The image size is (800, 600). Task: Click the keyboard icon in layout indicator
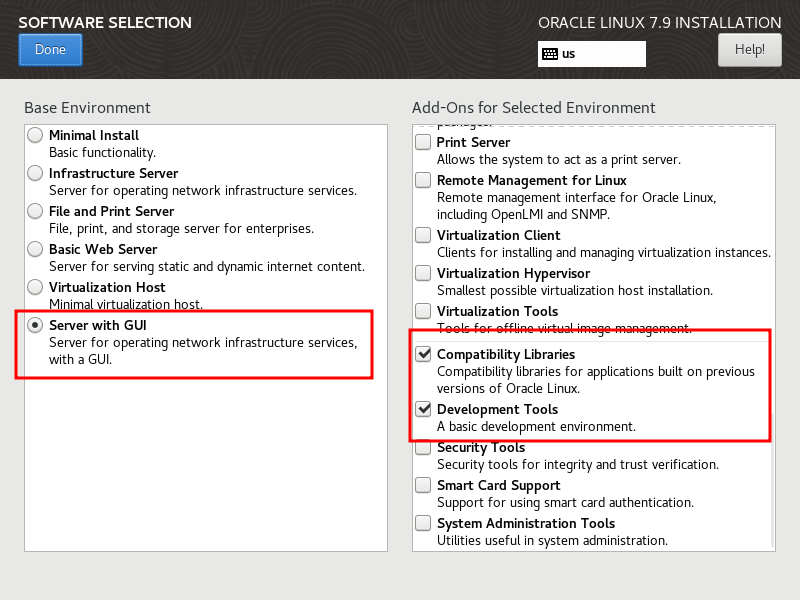[x=550, y=54]
